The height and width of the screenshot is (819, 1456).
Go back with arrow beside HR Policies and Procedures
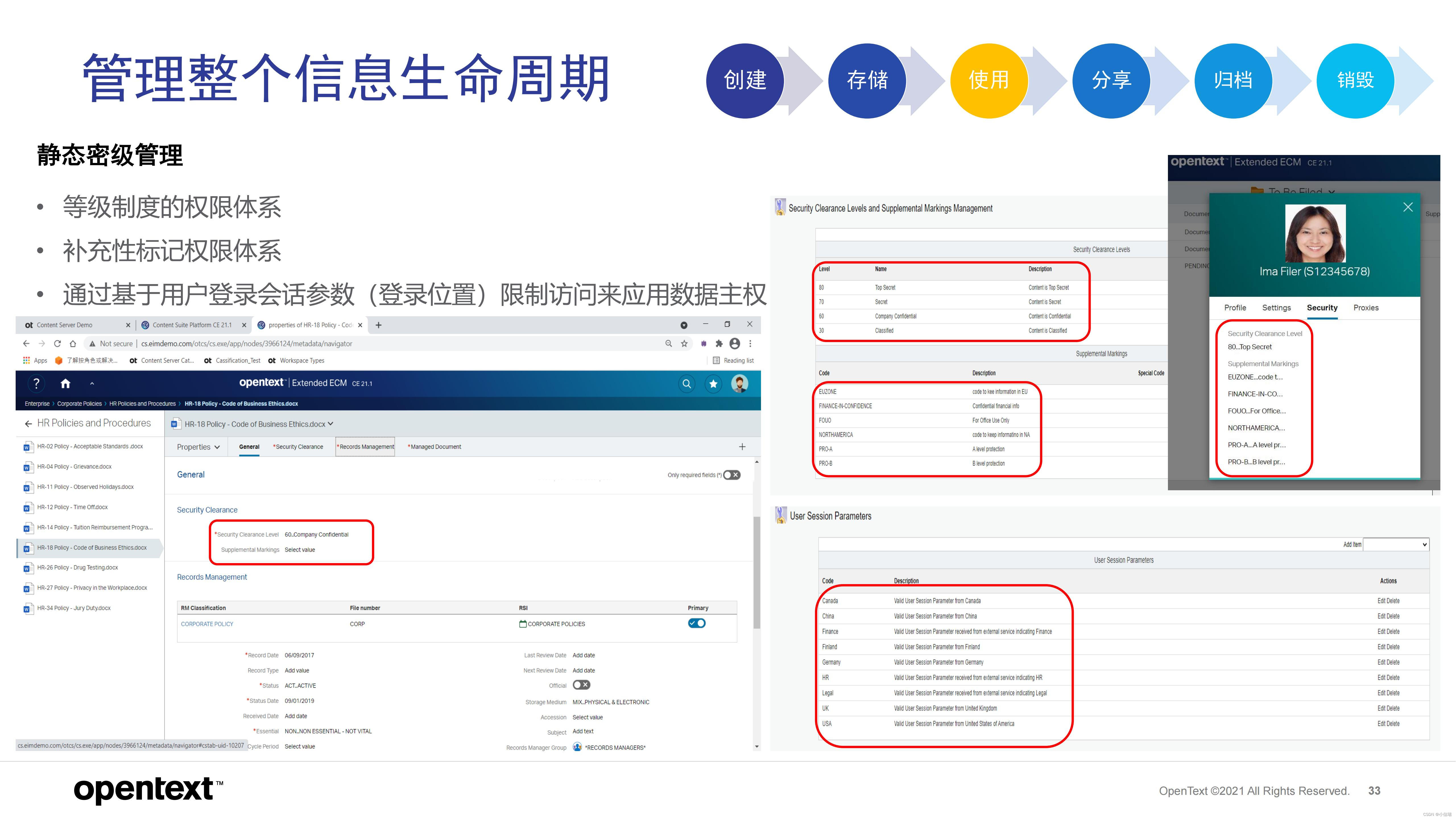[28, 423]
